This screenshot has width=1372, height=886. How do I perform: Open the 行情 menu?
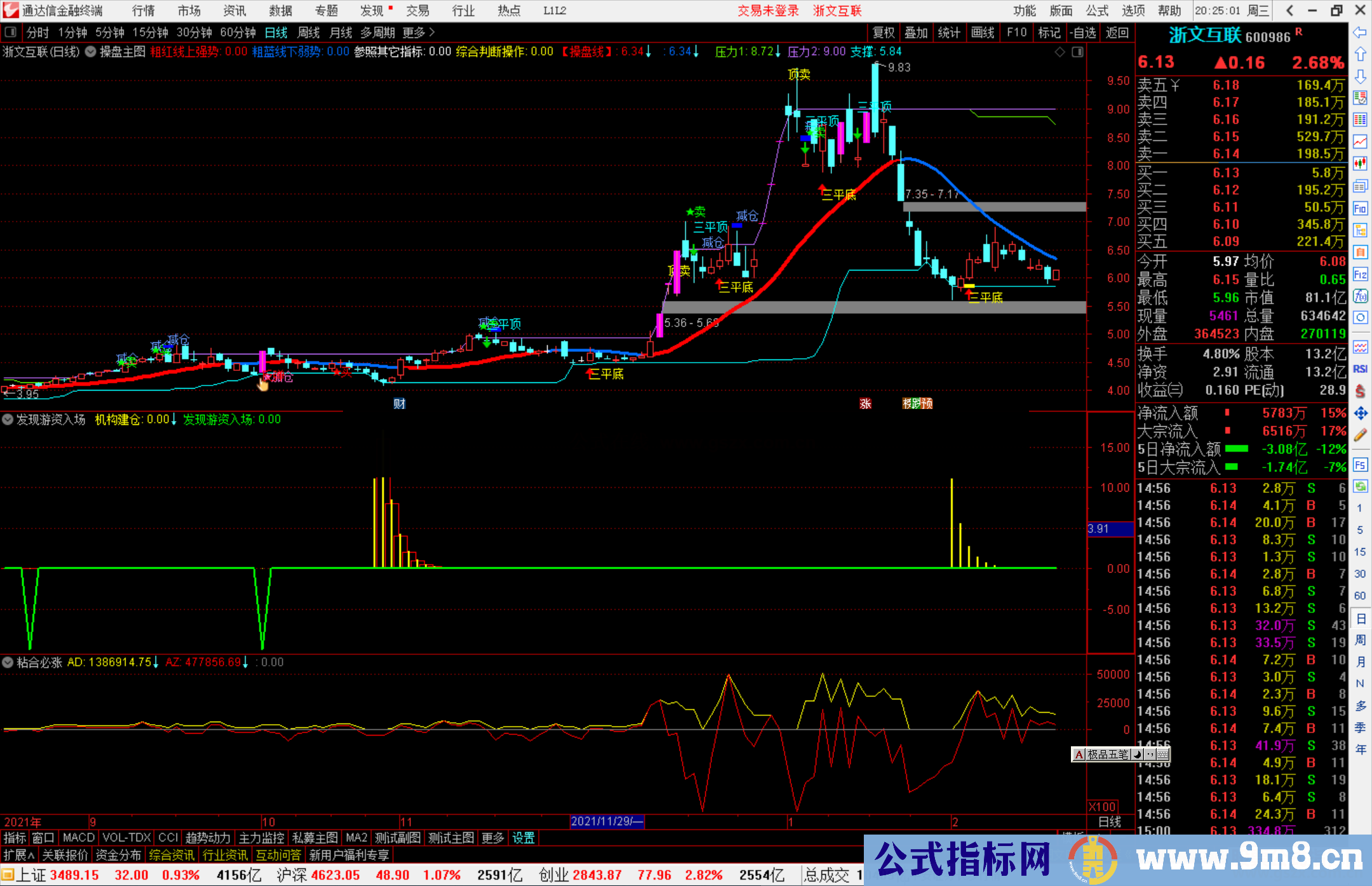144,11
